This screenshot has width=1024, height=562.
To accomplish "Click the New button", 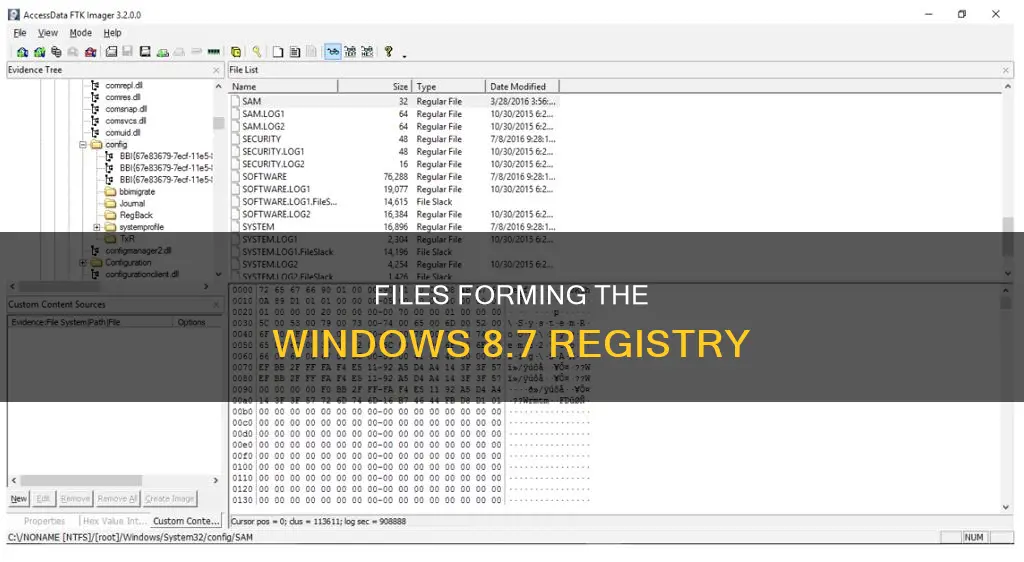I will tap(19, 499).
